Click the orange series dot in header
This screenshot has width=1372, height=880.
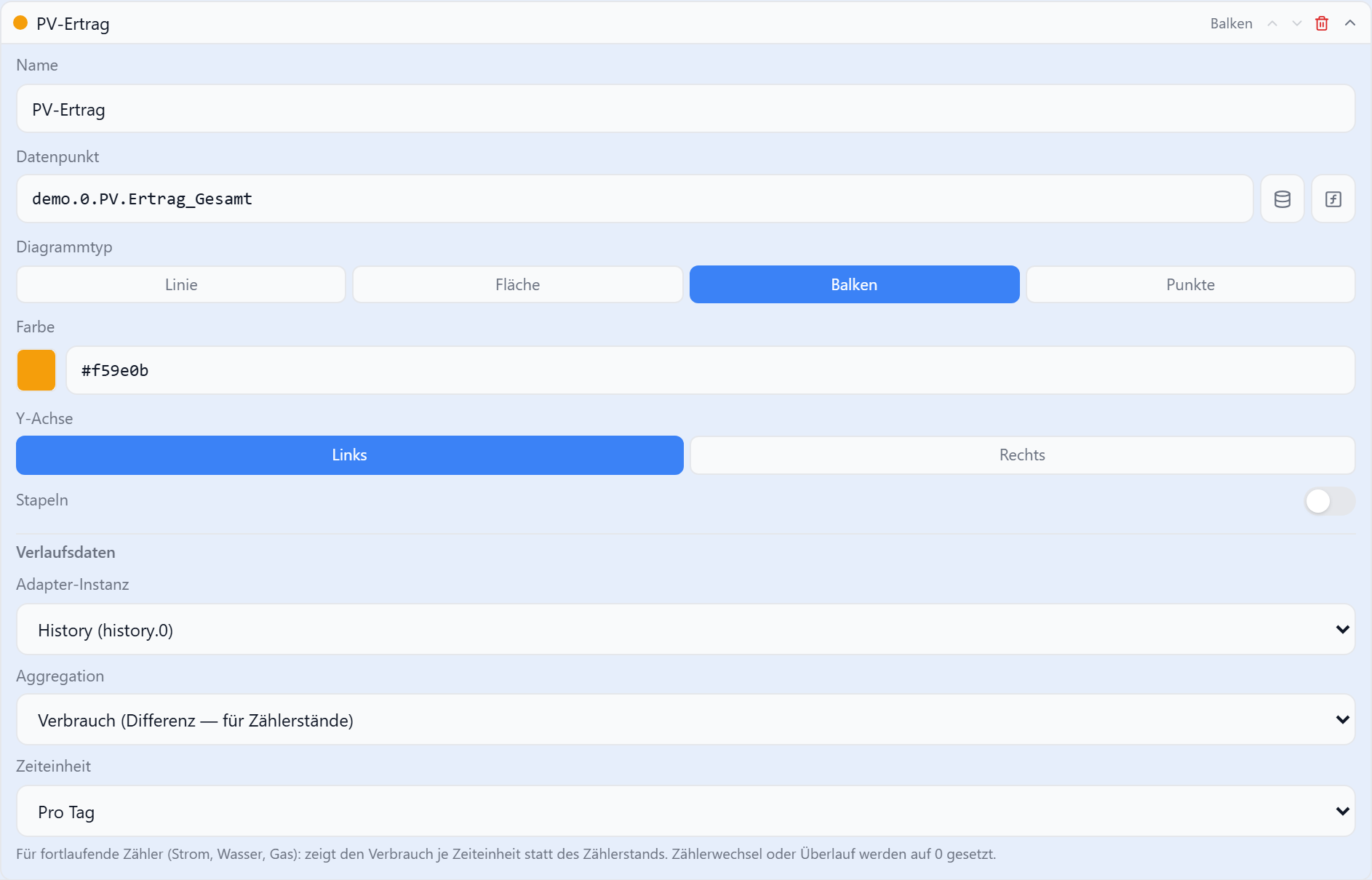(x=20, y=23)
